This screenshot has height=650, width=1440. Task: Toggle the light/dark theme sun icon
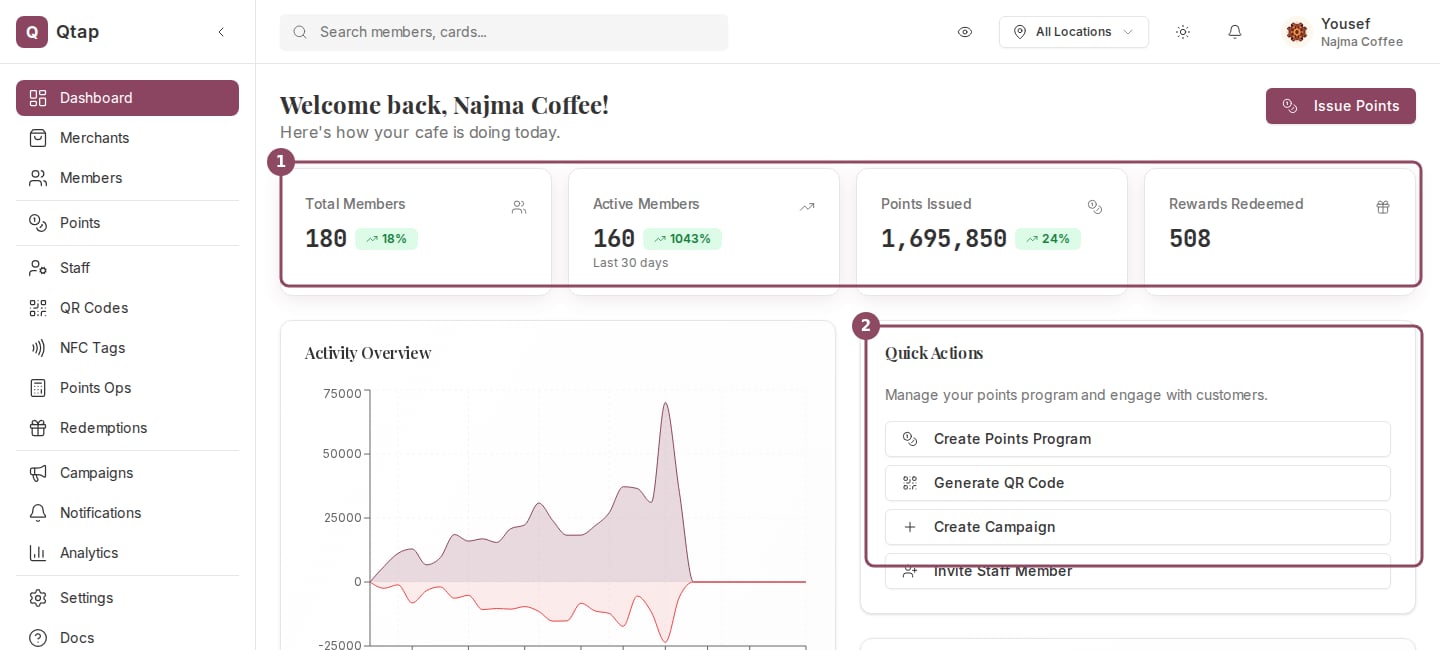(1183, 32)
